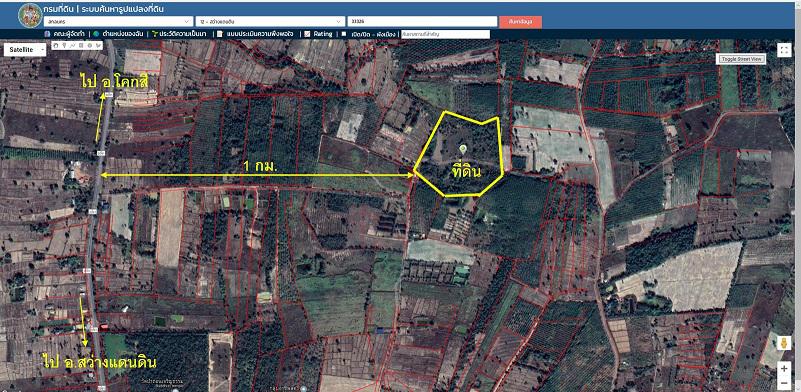Screen dimensions: 801x392
Task: Toggle the city plan overlay checkbox
Action: [344, 34]
